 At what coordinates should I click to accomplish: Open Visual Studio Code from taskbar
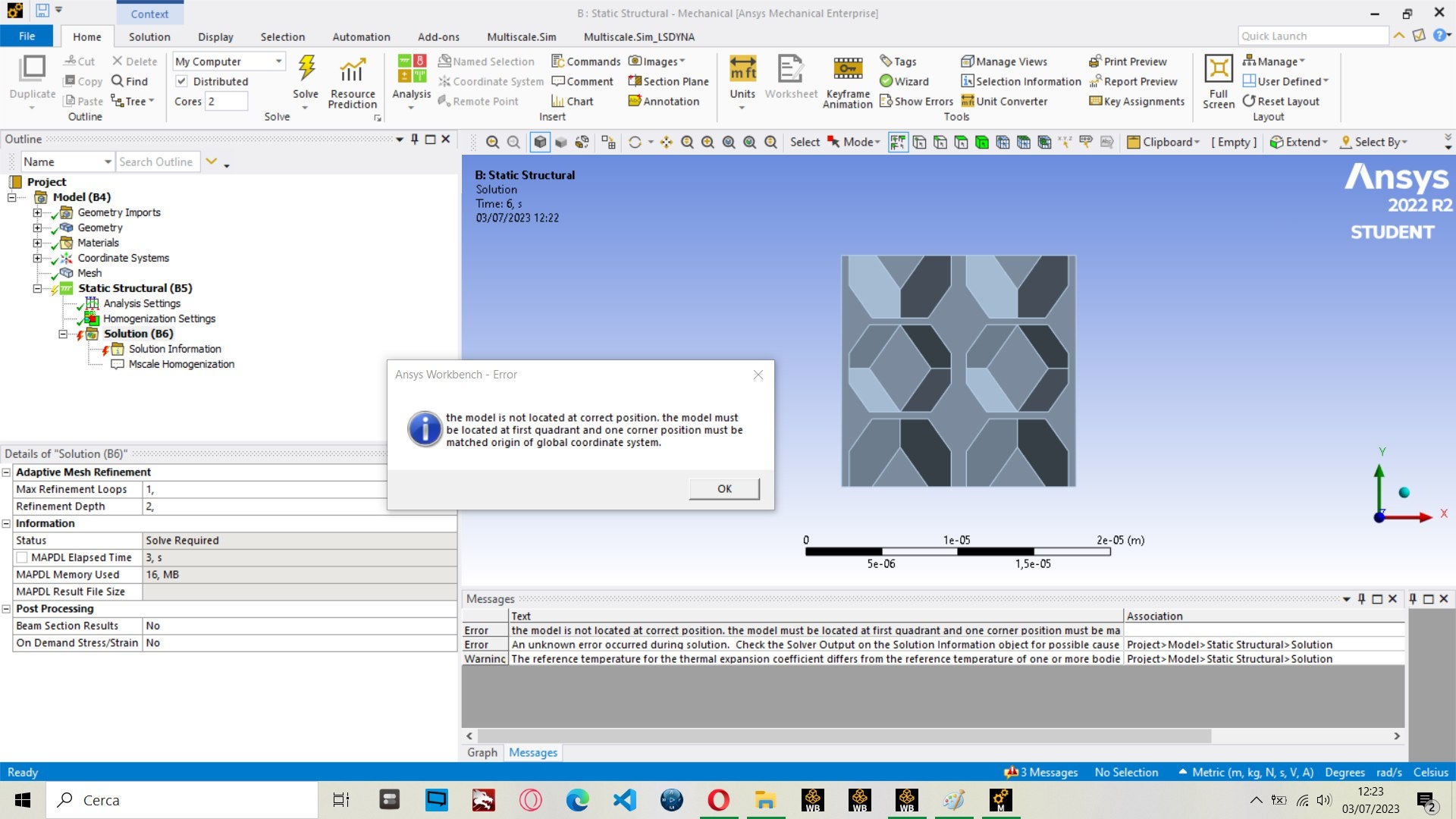pyautogui.click(x=625, y=800)
